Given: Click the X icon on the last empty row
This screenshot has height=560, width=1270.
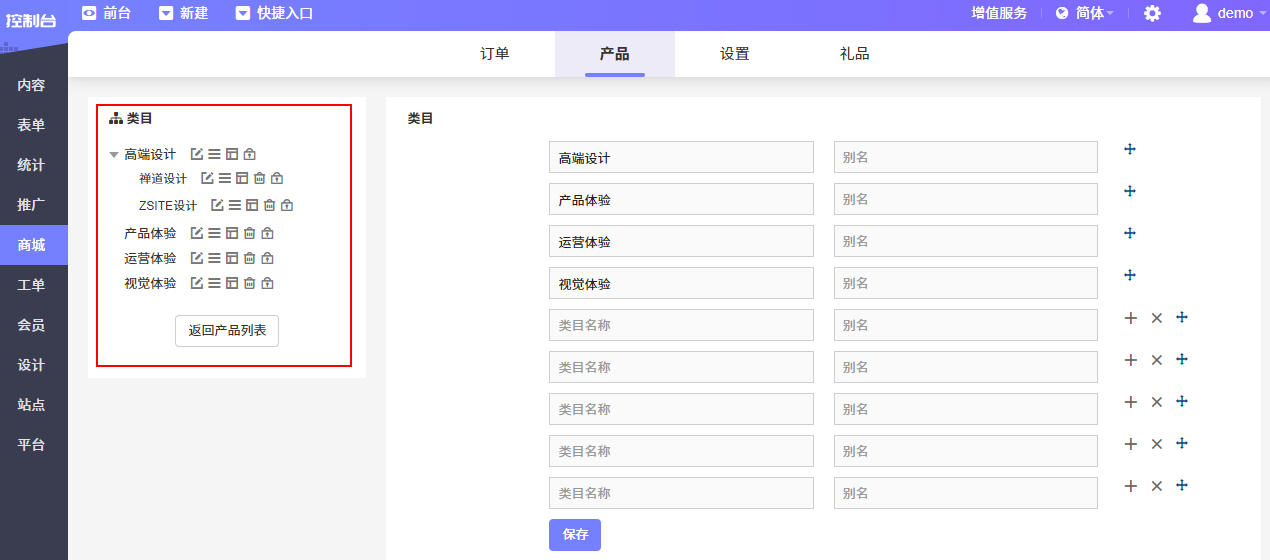Looking at the screenshot, I should [1157, 486].
